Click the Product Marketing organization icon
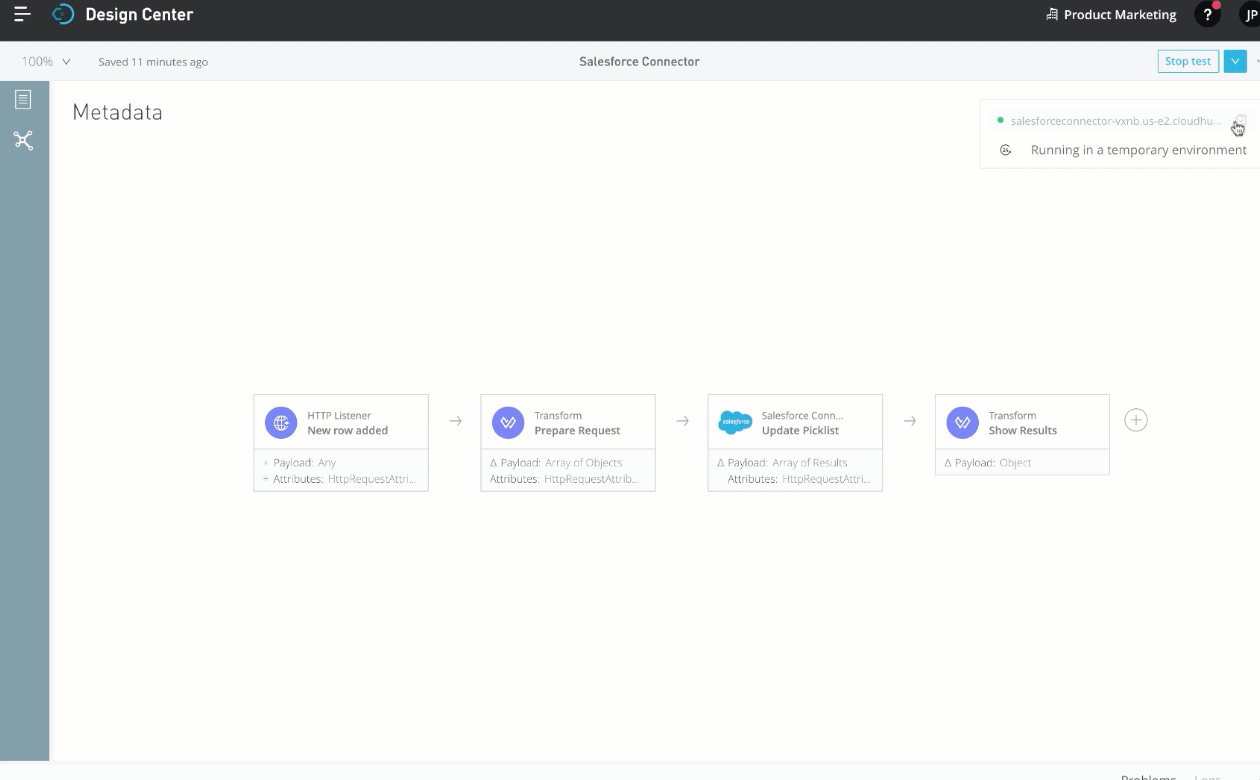Image resolution: width=1260 pixels, height=780 pixels. pos(1051,14)
